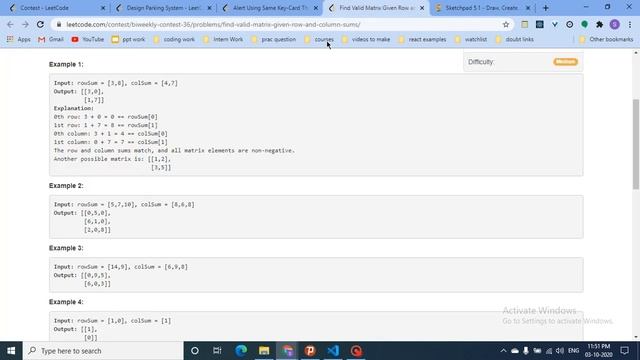
Task: Click the Example 2 heading
Action: tap(66, 186)
